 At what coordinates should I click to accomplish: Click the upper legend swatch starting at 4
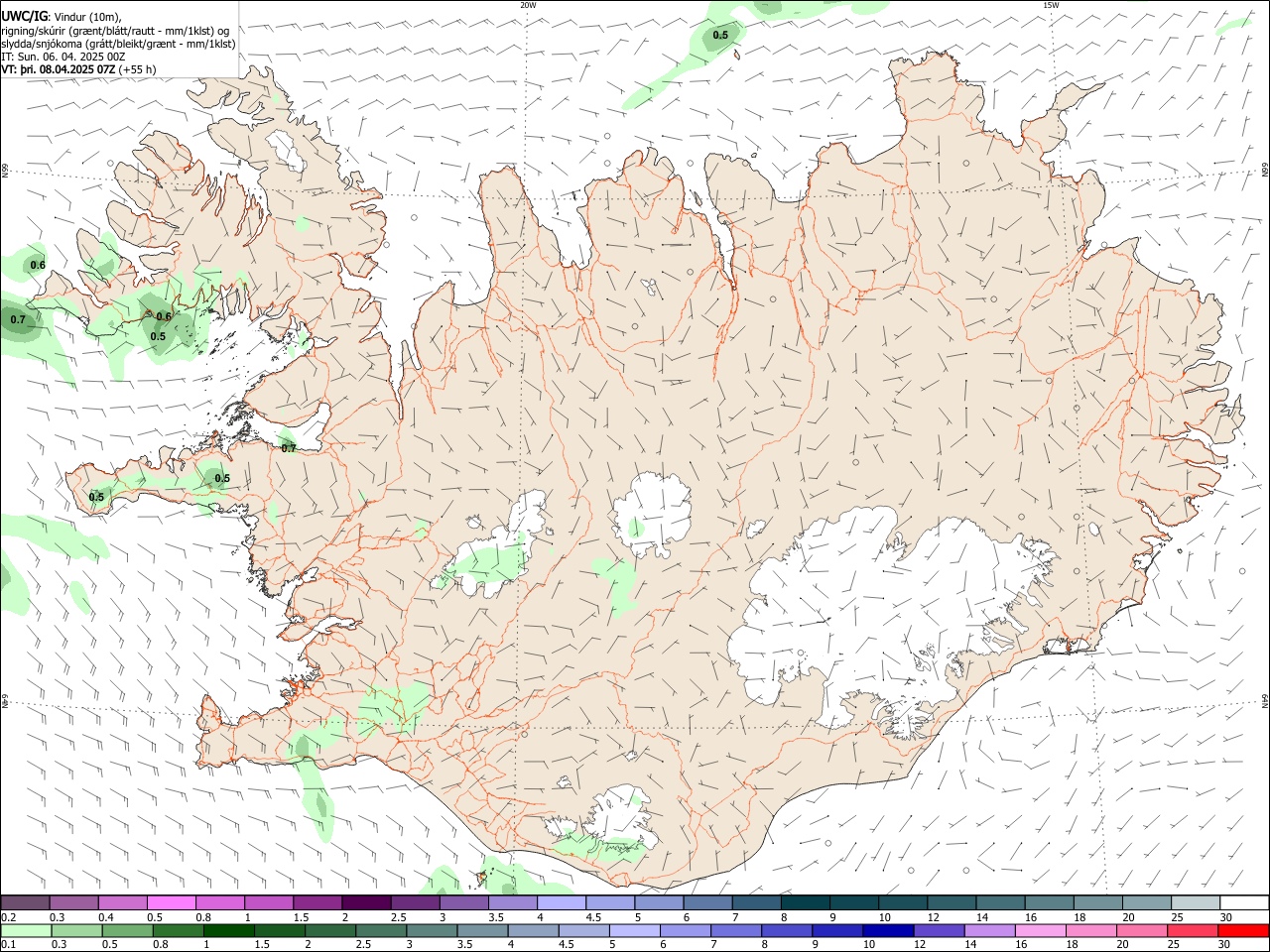pyautogui.click(x=561, y=902)
